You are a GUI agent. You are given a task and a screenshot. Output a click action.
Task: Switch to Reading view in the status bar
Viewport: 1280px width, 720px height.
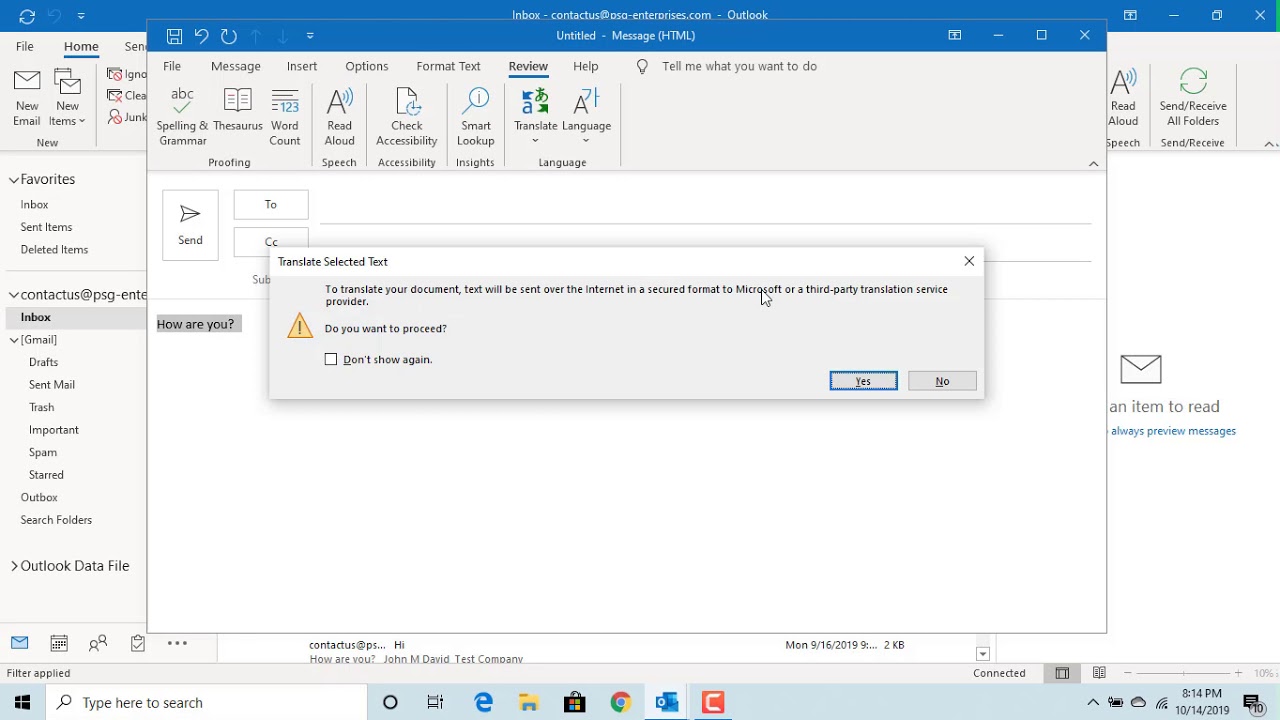(x=1099, y=673)
